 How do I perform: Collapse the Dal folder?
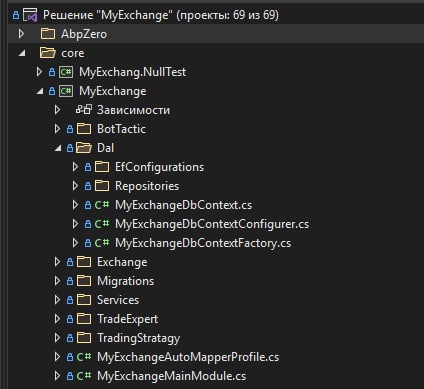pos(58,148)
